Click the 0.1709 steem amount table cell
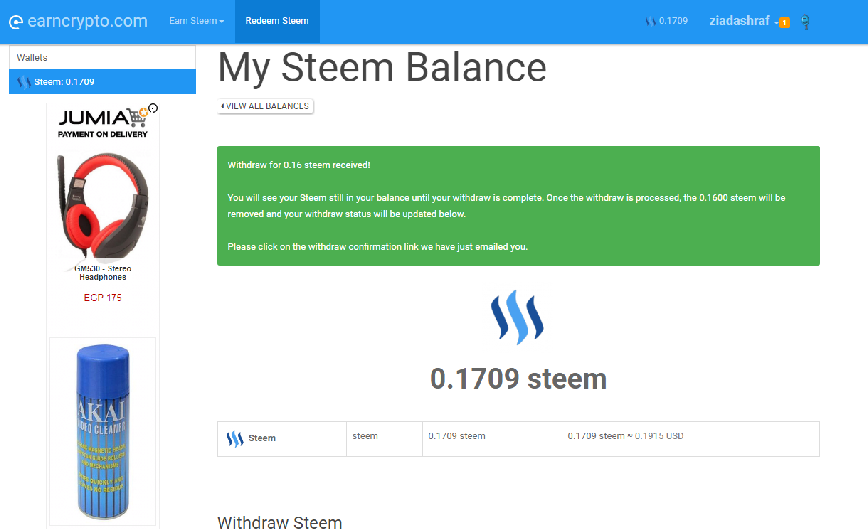This screenshot has height=532, width=868. [457, 436]
